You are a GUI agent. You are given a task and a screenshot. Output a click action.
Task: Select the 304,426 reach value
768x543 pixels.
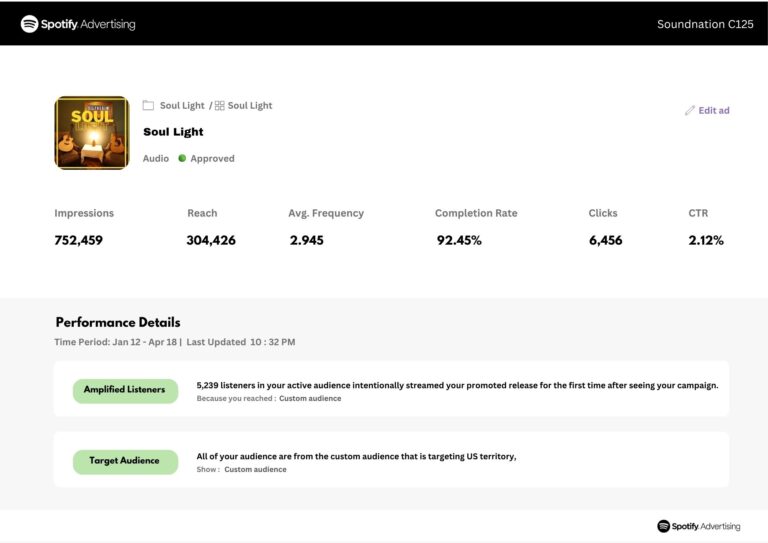pos(211,240)
